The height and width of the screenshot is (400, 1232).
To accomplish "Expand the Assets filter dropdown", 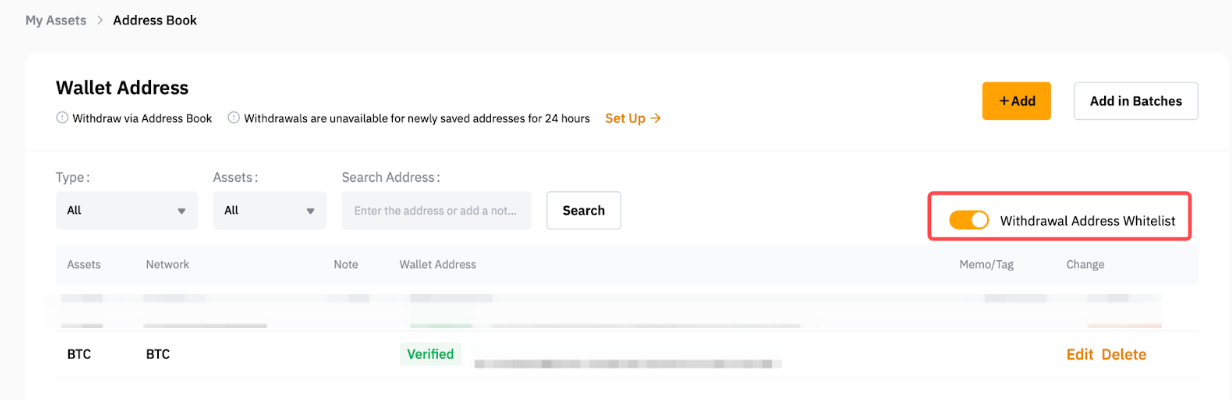I will (269, 210).
